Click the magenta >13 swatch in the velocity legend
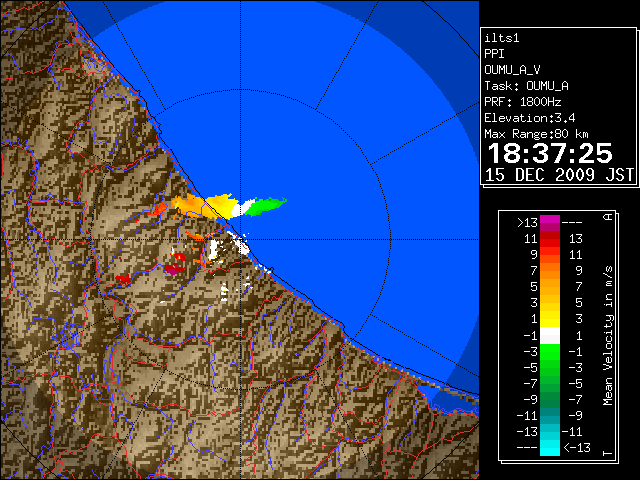Viewport: 640px width, 480px height. (x=550, y=223)
